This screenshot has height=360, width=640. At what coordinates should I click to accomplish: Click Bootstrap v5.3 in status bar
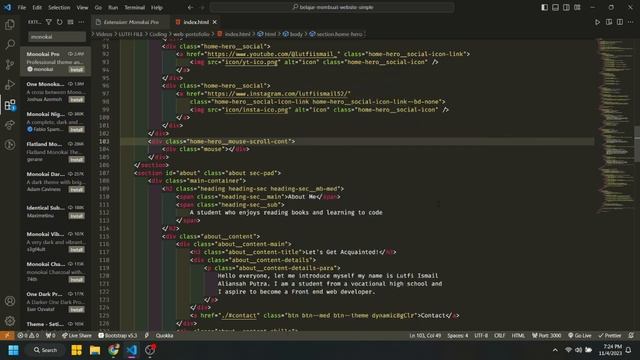tap(118, 336)
